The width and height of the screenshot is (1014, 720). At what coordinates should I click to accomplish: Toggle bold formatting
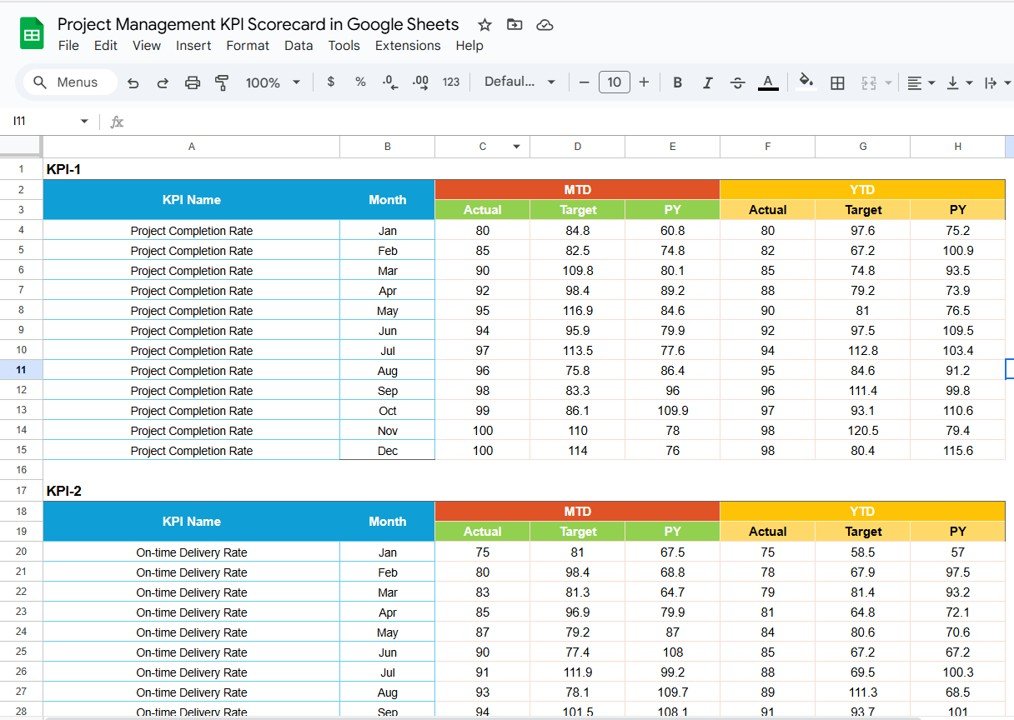[x=677, y=83]
